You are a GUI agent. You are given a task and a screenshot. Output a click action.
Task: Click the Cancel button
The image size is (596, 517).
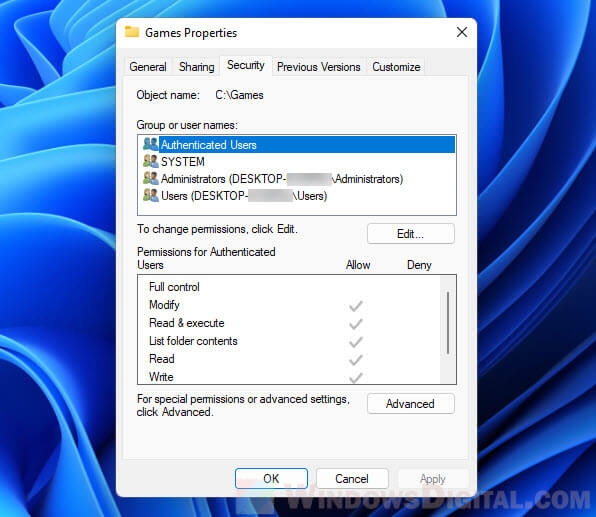pos(352,479)
